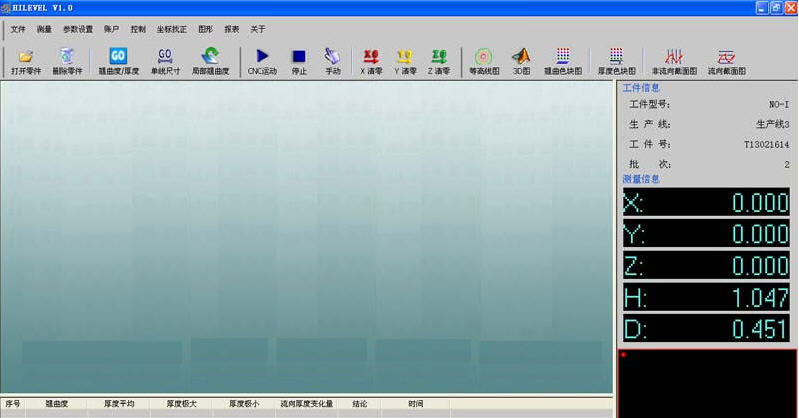
Task: Click the 流向厚度变化量 column header
Action: click(307, 404)
